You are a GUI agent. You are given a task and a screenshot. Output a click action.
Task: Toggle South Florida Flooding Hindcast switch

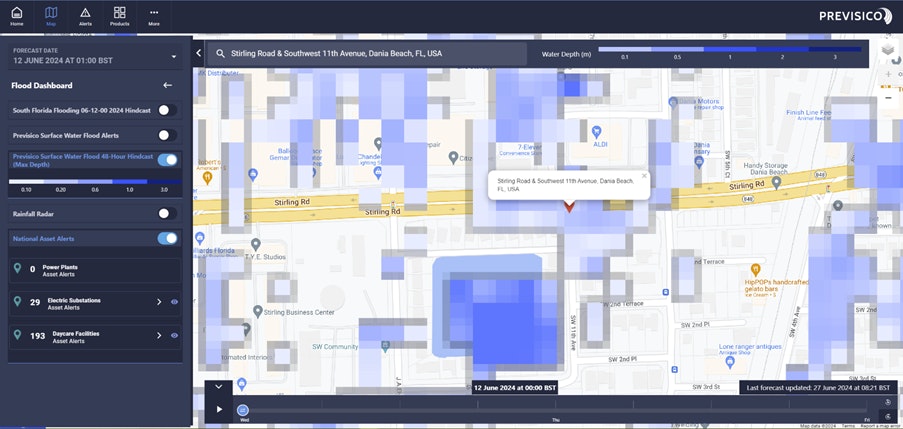click(168, 110)
